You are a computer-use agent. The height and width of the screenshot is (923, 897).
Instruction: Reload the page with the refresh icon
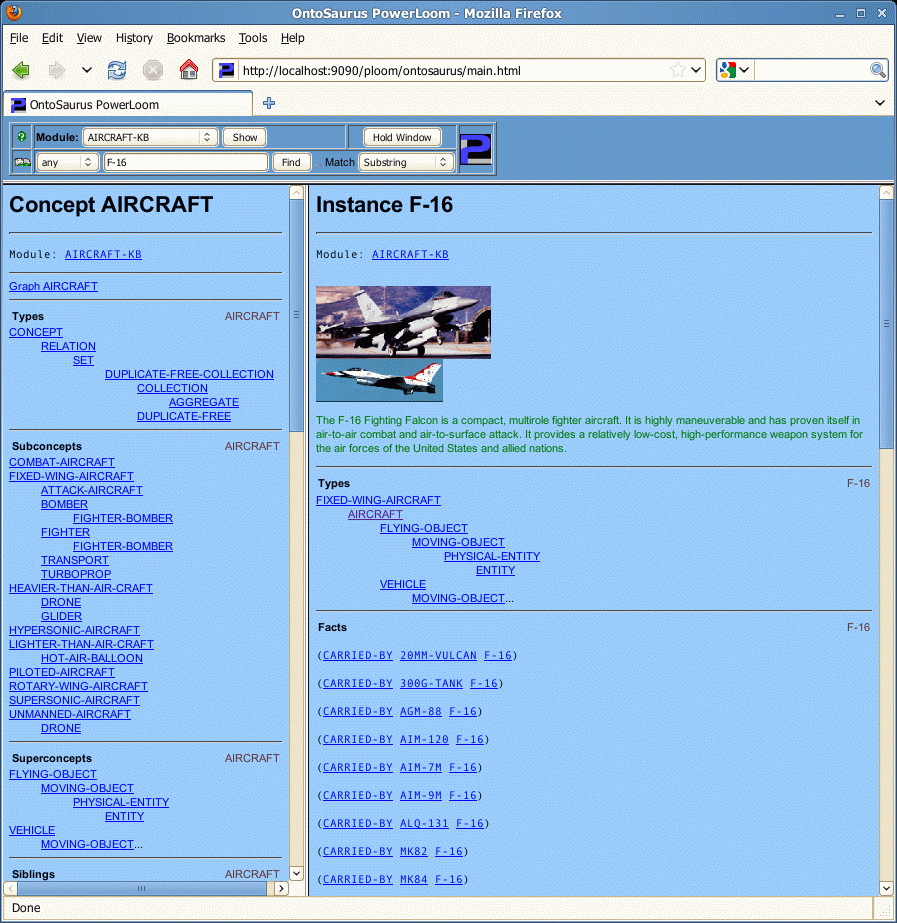[117, 71]
